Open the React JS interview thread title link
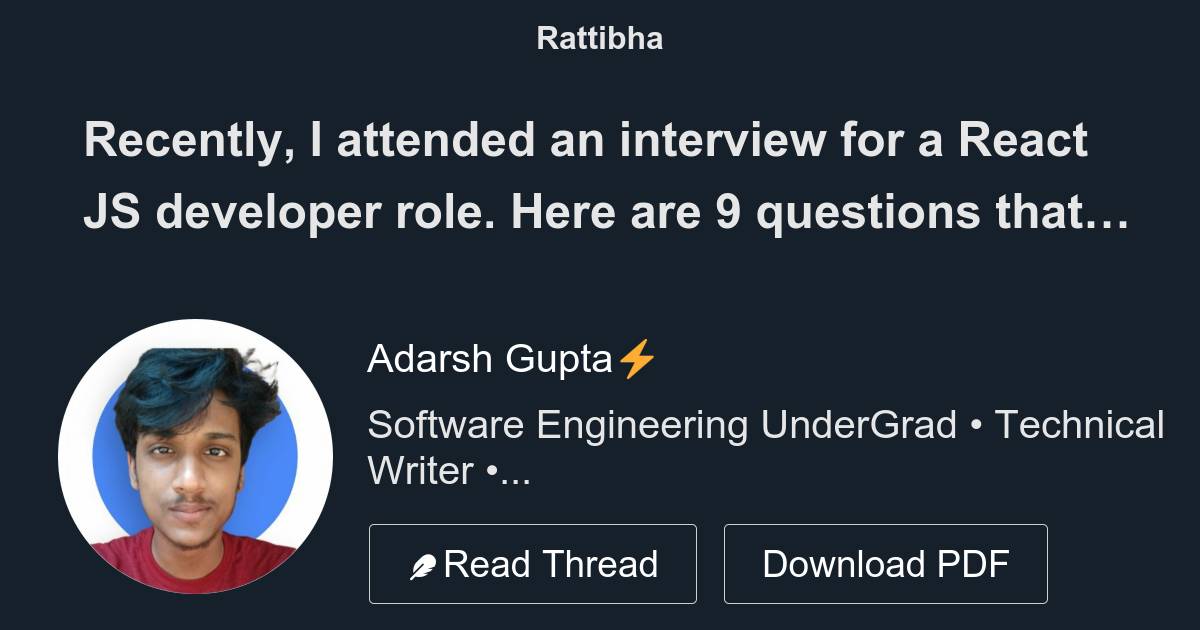Image resolution: width=1200 pixels, height=630 pixels. (600, 175)
